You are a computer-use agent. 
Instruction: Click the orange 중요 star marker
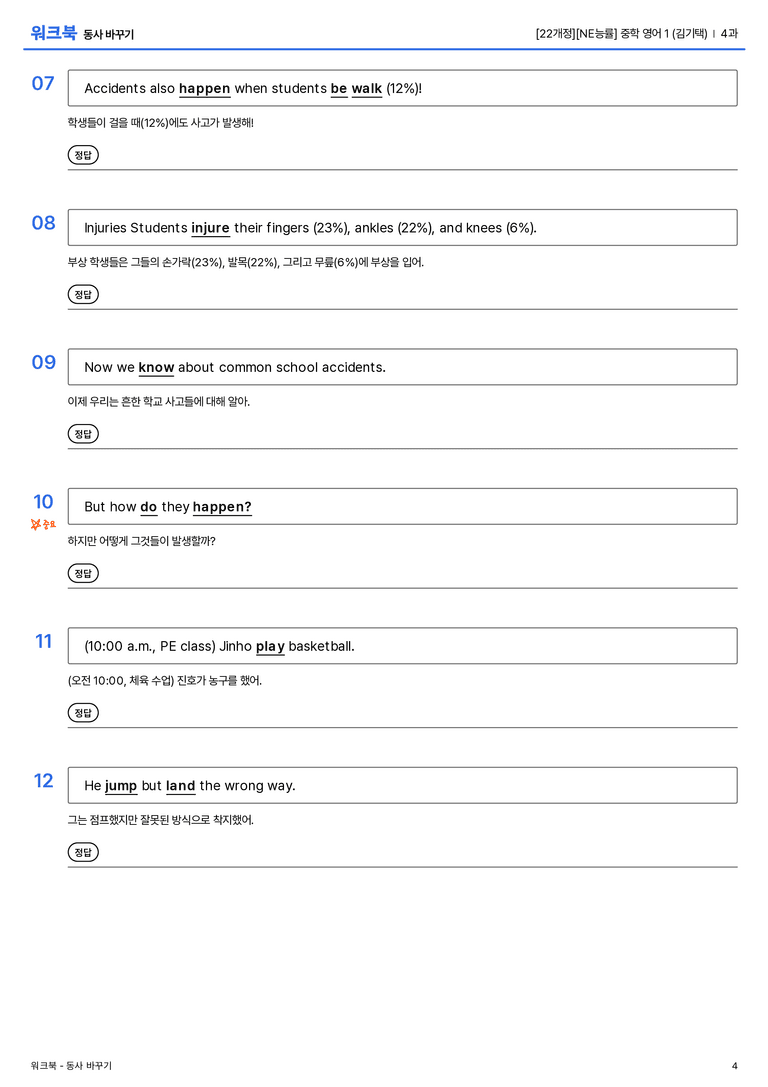click(x=43, y=524)
